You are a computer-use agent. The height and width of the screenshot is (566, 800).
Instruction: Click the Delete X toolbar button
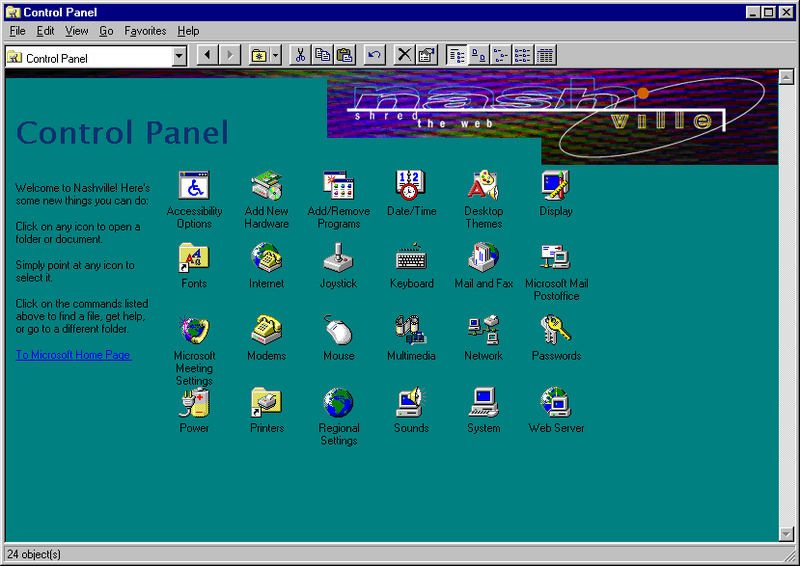[404, 55]
